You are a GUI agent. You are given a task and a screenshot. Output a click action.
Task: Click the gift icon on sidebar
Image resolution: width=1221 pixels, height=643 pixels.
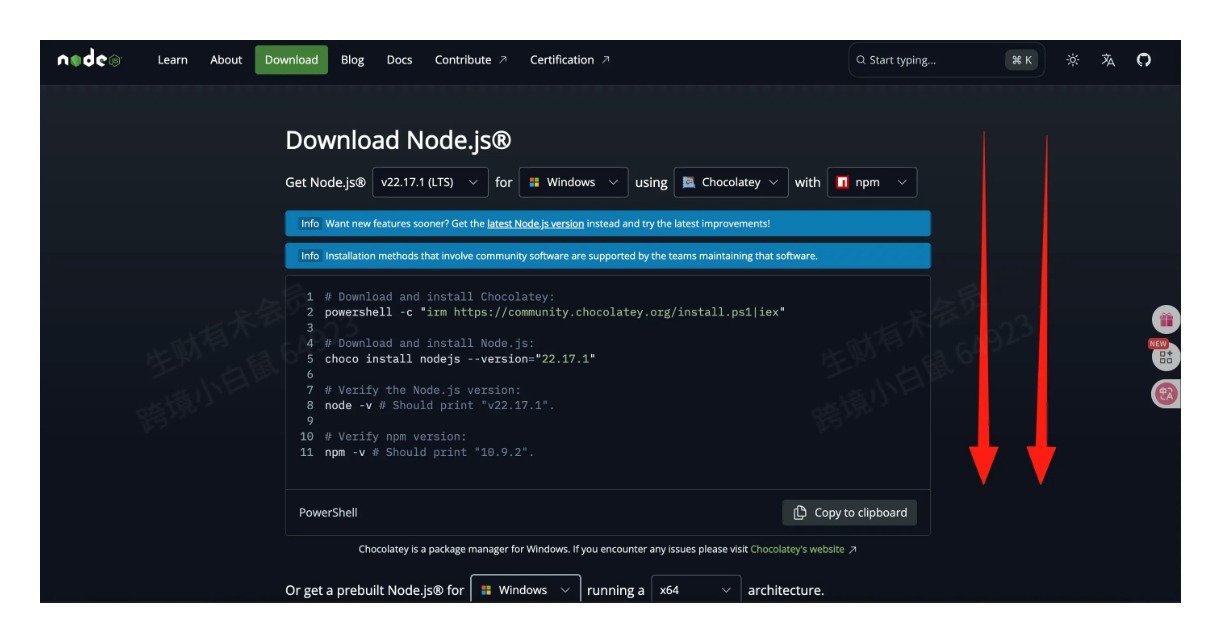tap(1166, 320)
